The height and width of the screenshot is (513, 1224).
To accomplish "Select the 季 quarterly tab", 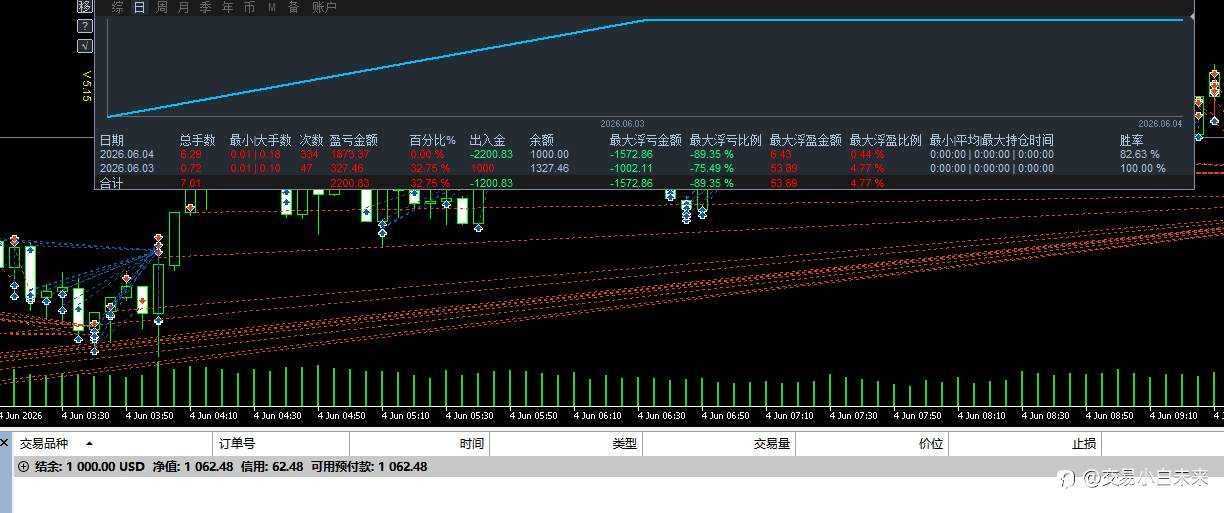I will [x=205, y=8].
